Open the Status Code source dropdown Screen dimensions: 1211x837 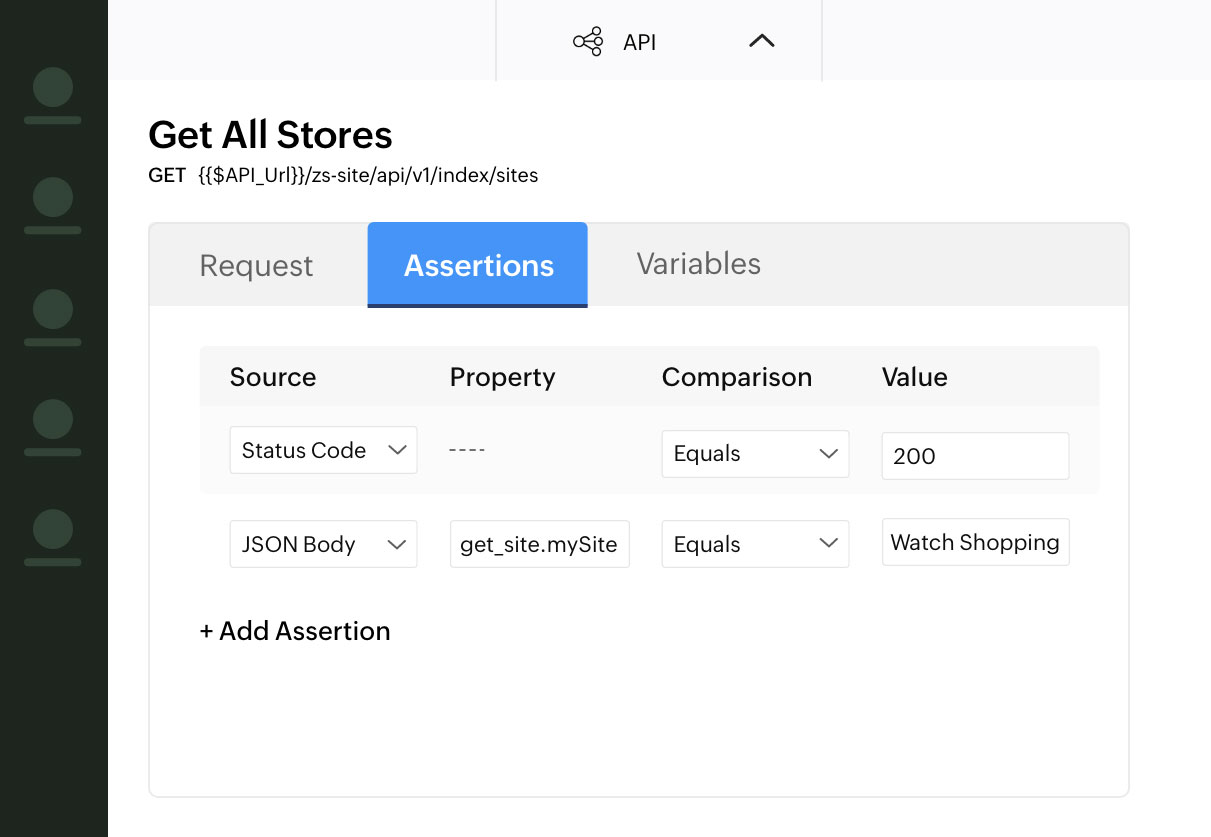coord(323,451)
